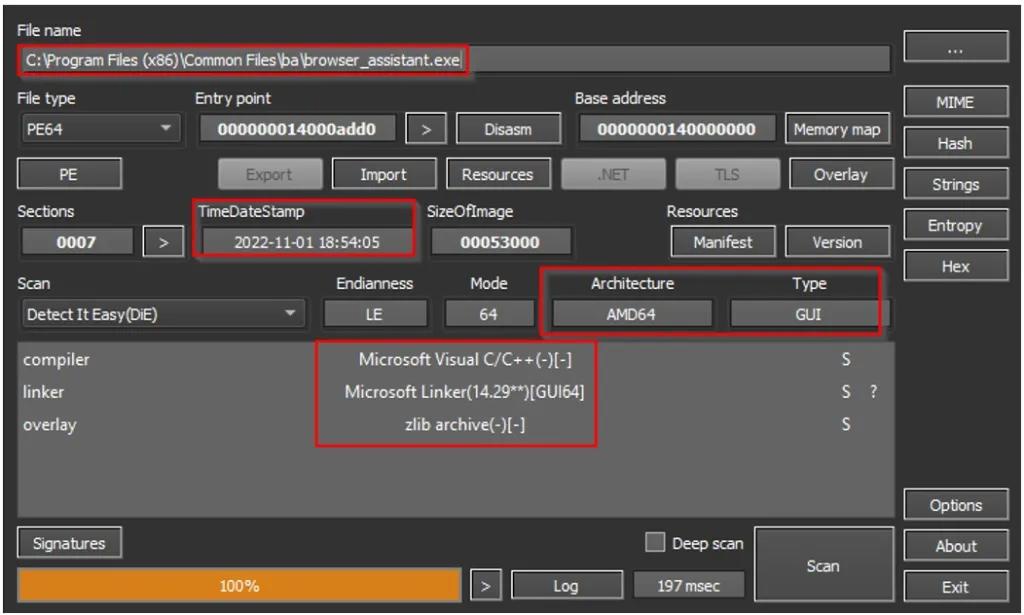Click the Overlay button

(841, 174)
